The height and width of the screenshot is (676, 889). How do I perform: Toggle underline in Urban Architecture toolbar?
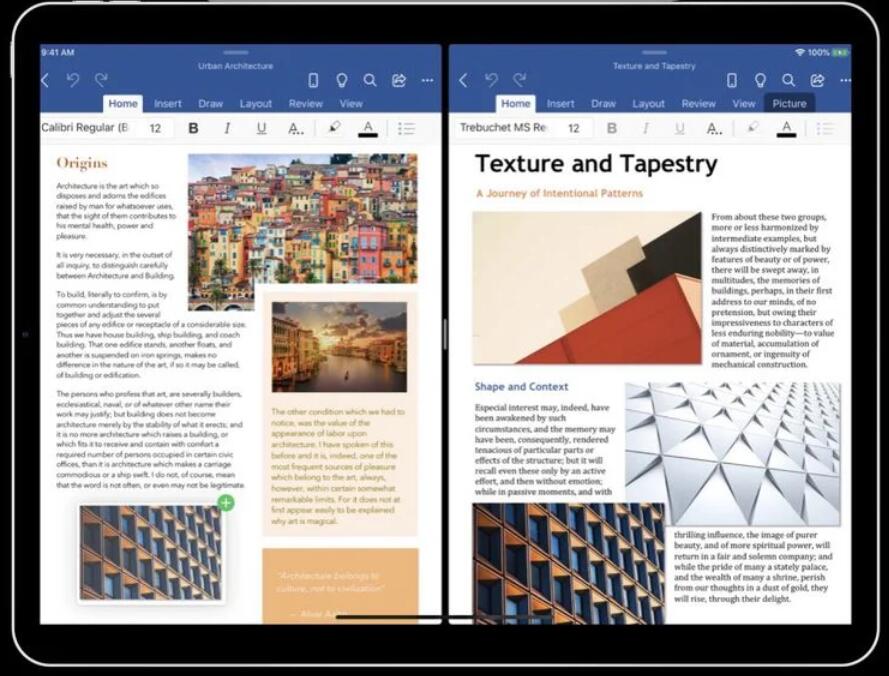pyautogui.click(x=261, y=128)
